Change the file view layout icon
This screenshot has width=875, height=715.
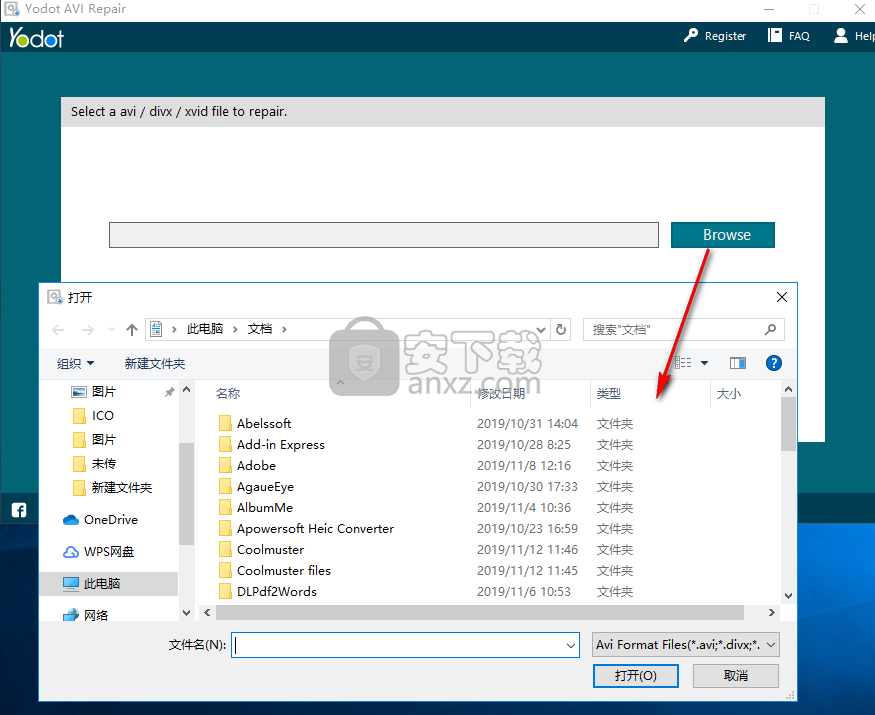[683, 363]
